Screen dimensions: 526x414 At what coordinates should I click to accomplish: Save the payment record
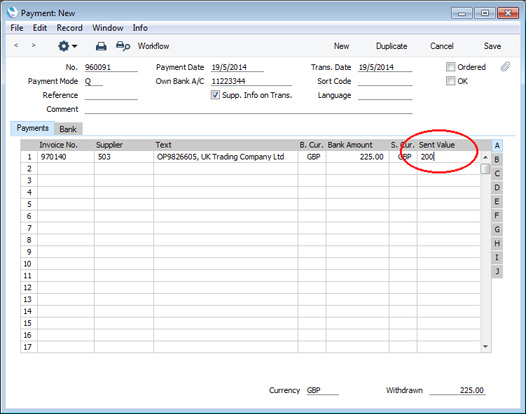(492, 46)
